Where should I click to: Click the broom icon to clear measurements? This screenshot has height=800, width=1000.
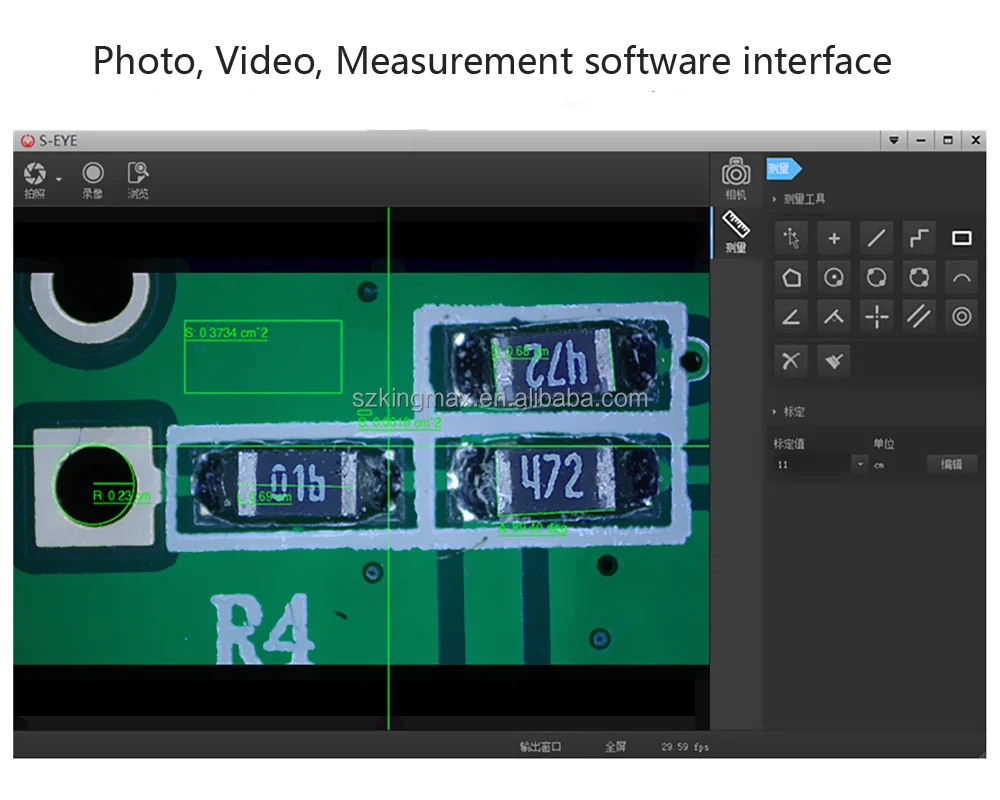833,360
